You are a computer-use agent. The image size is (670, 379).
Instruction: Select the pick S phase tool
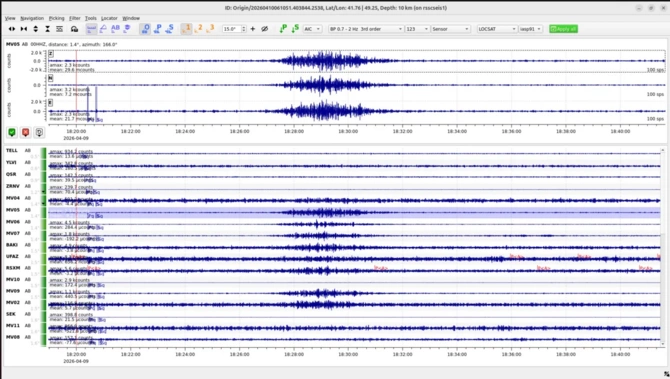pos(170,29)
